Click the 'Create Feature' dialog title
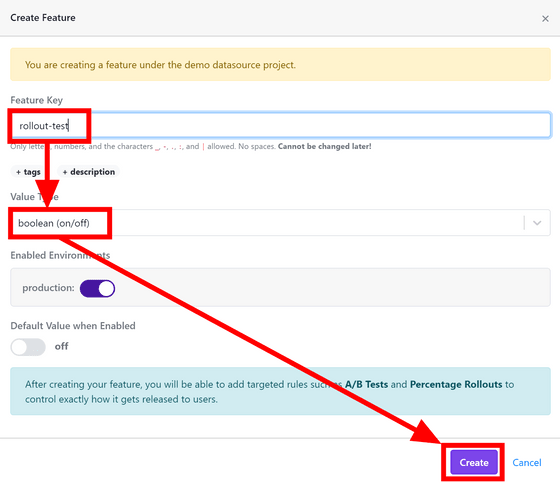Screen dimensions: 560x483 (43, 18)
